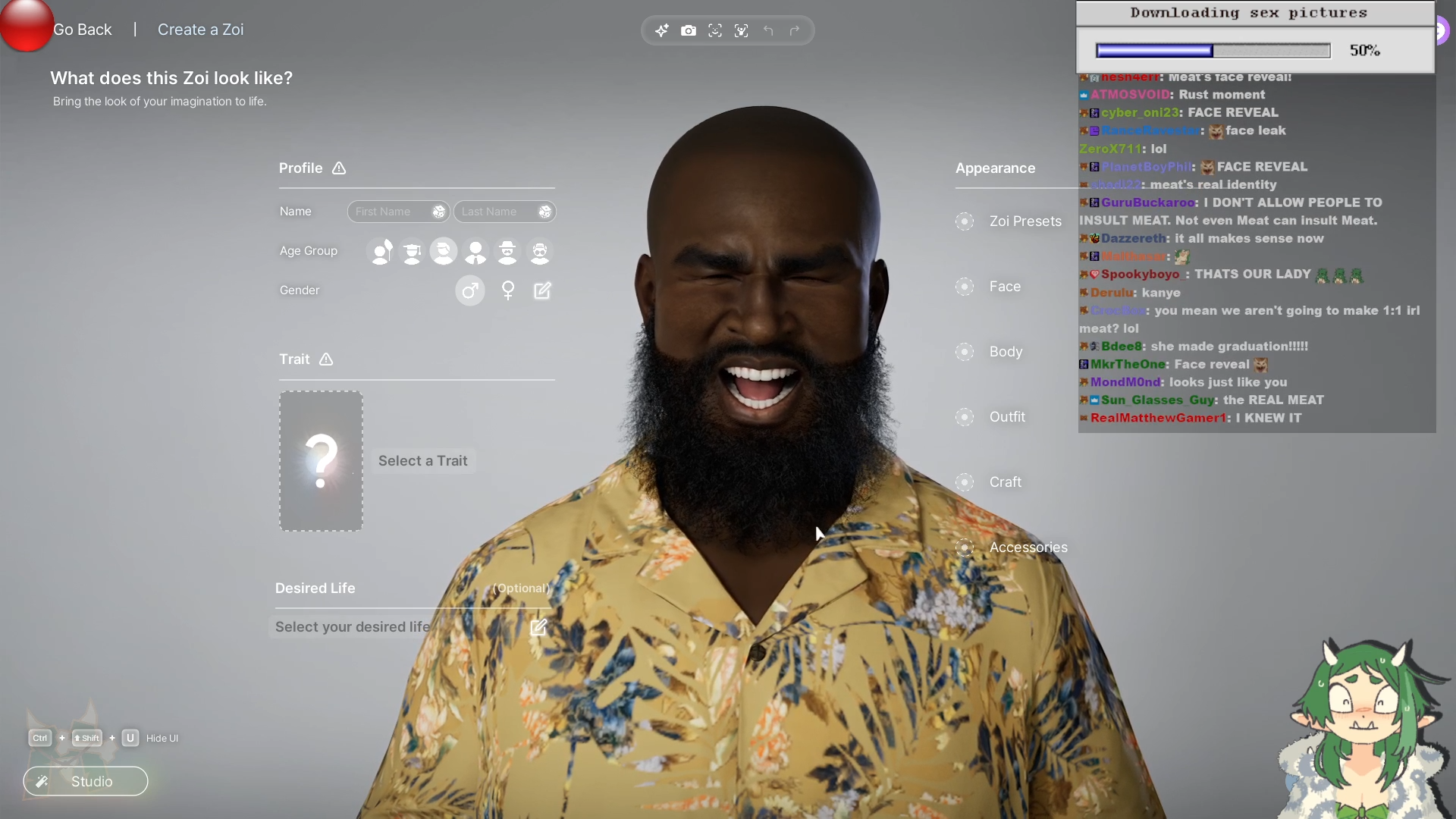Click the Studio button
The width and height of the screenshot is (1456, 819).
tap(86, 781)
